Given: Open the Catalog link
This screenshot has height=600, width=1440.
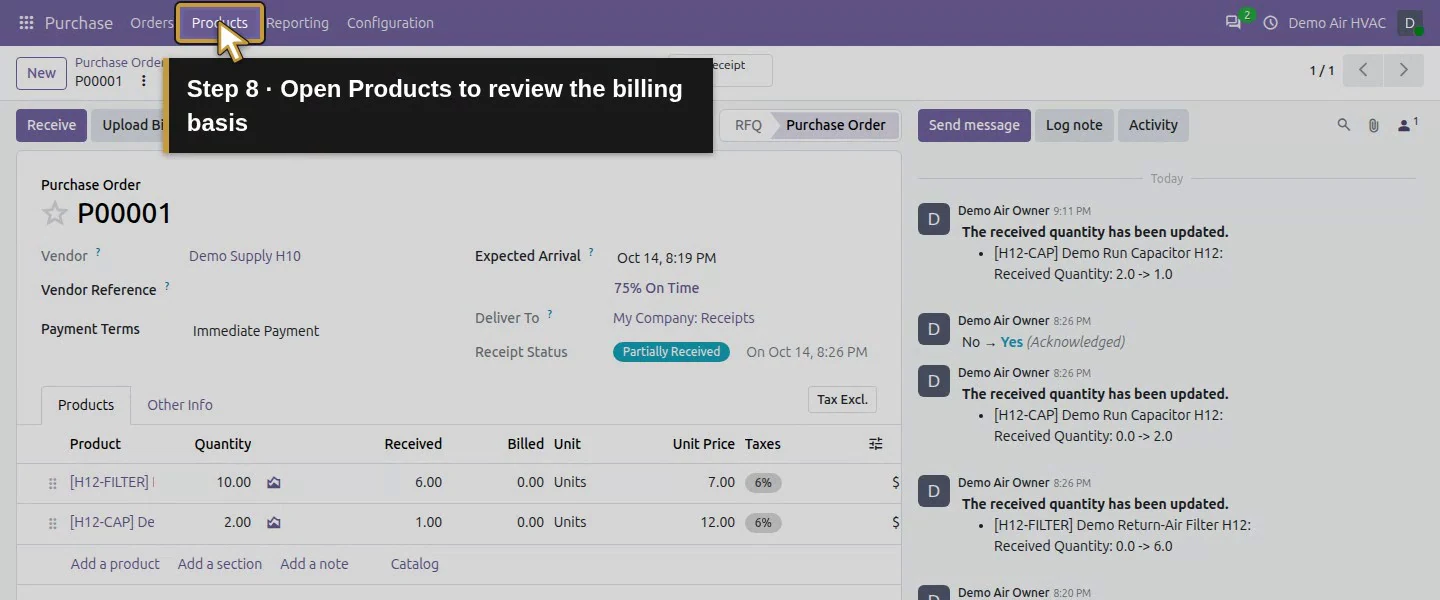Looking at the screenshot, I should 415,564.
